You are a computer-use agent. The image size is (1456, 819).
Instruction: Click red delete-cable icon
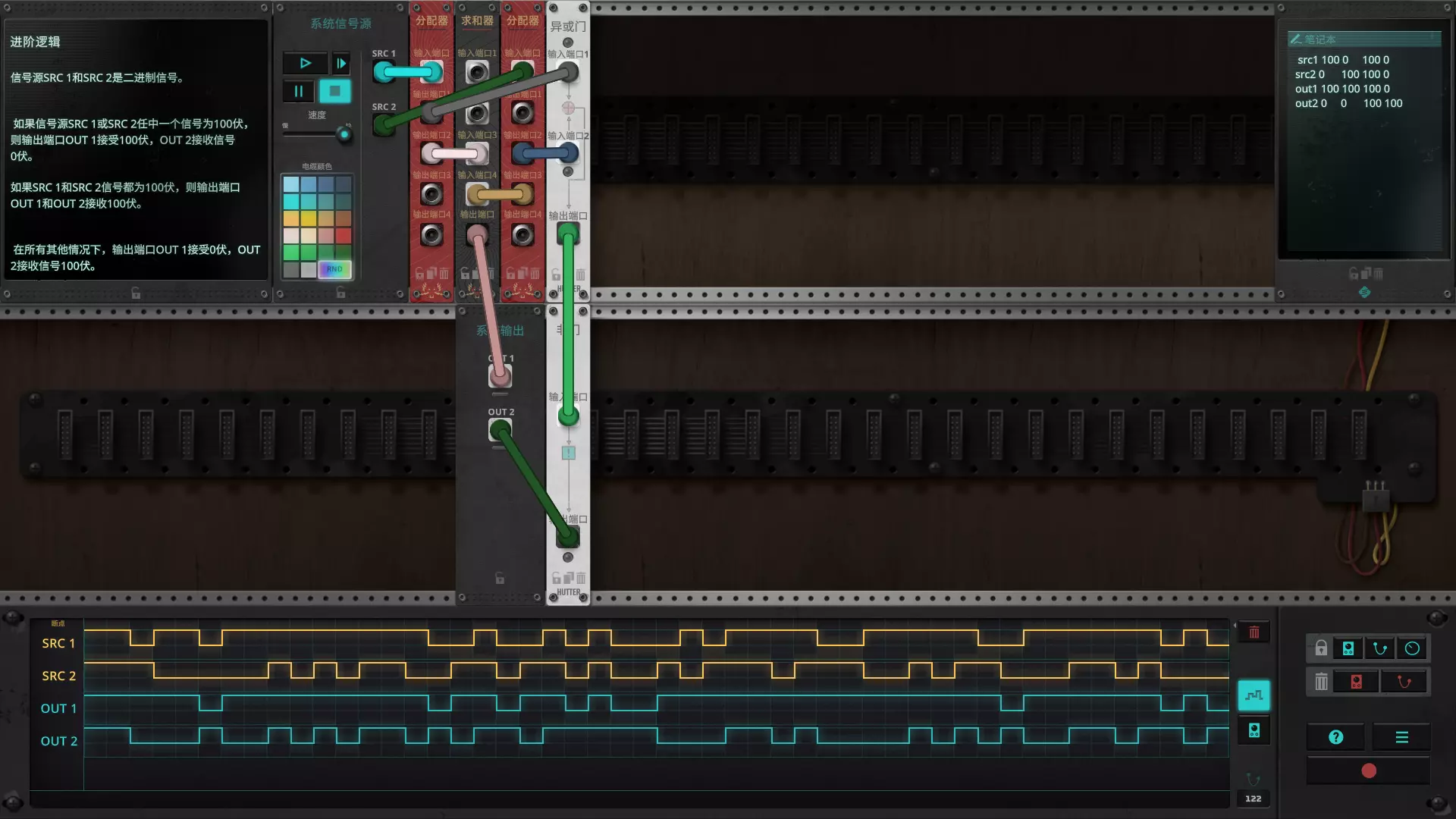1404,682
